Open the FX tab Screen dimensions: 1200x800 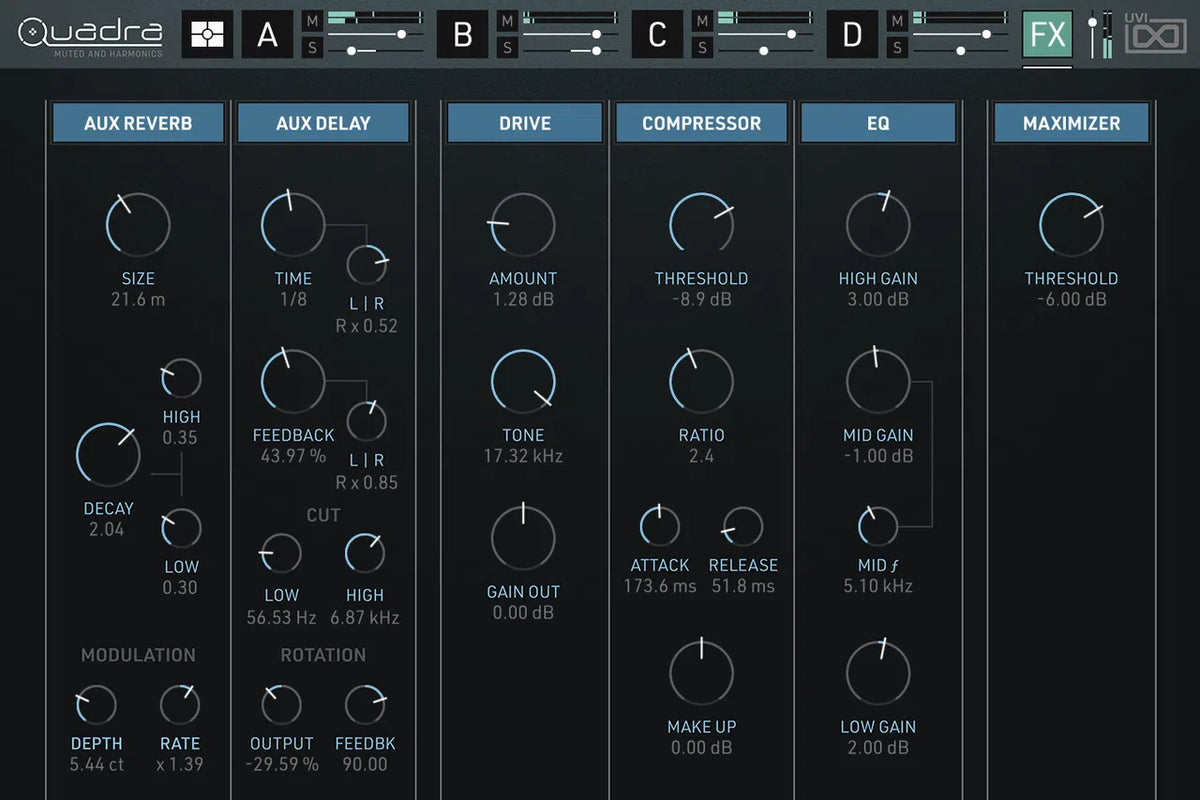pyautogui.click(x=1047, y=35)
